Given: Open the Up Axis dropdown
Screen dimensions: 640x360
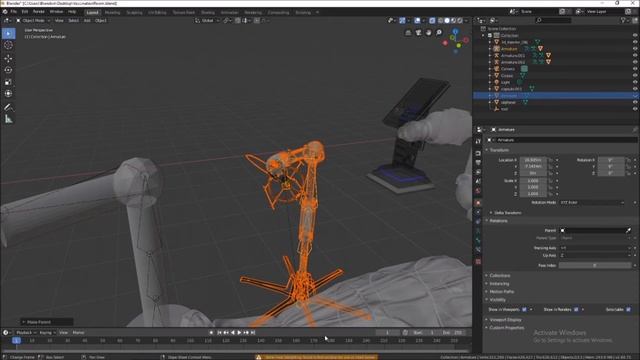Looking at the screenshot, I should pos(595,256).
